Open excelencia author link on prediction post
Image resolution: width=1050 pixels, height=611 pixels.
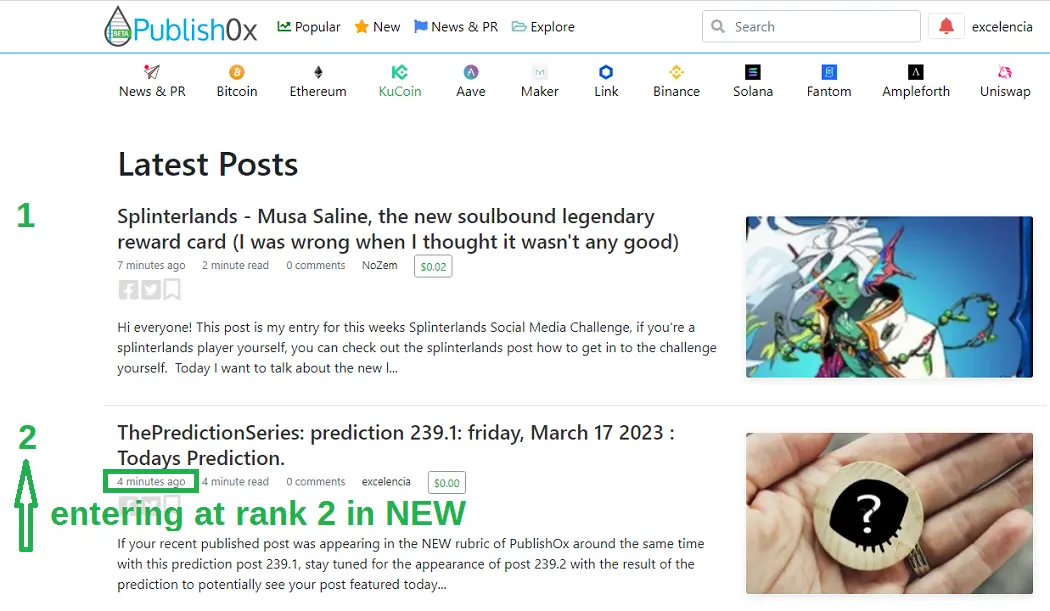[x=386, y=482]
